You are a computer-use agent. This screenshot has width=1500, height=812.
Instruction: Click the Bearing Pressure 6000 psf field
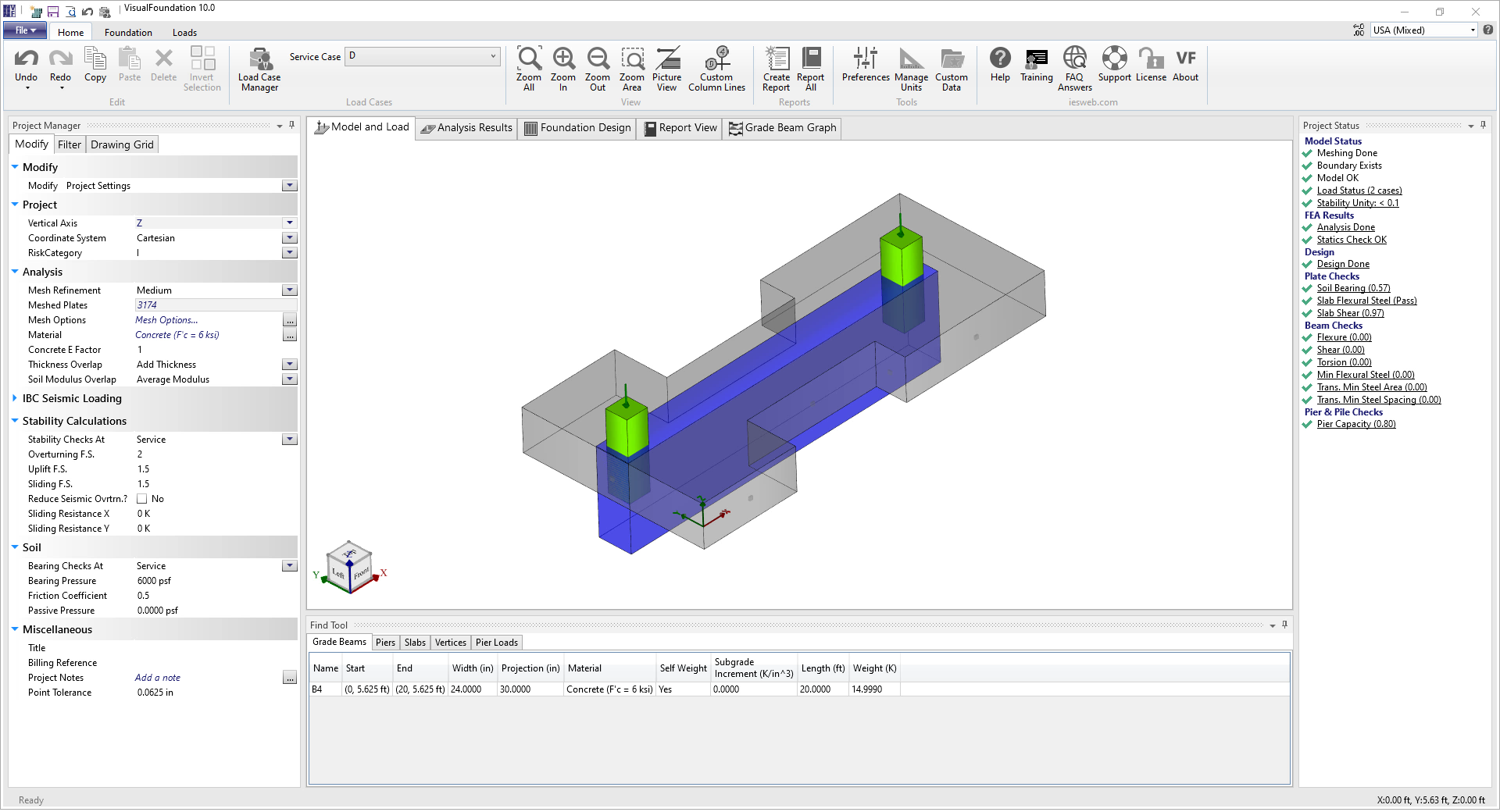pos(215,581)
